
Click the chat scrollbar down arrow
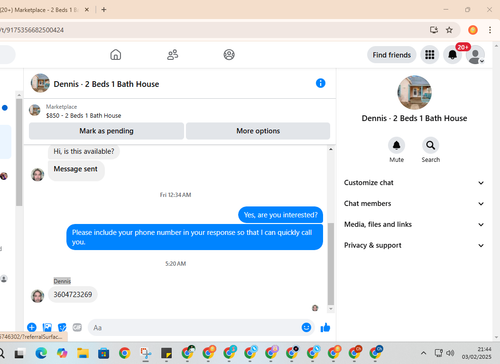tap(331, 309)
